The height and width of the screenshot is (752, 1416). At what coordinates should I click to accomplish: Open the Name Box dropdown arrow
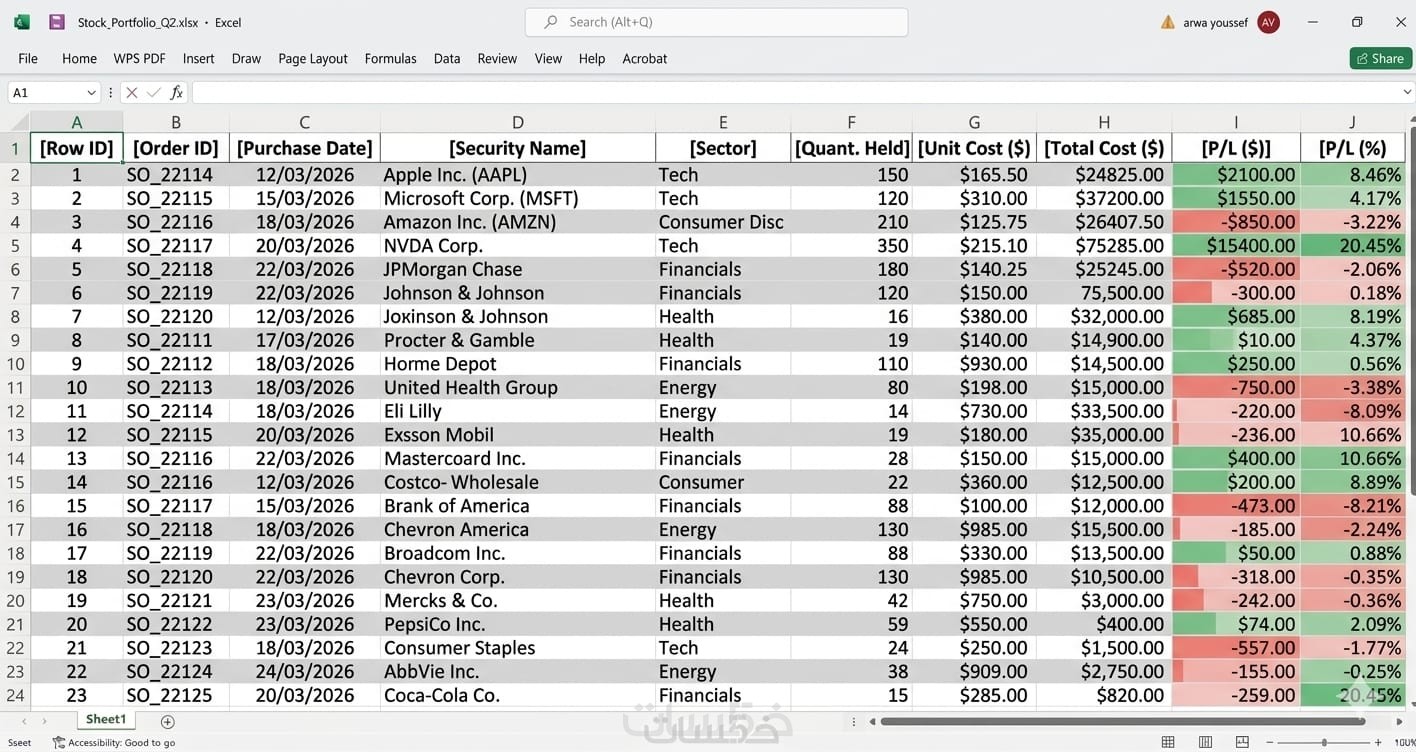click(91, 92)
